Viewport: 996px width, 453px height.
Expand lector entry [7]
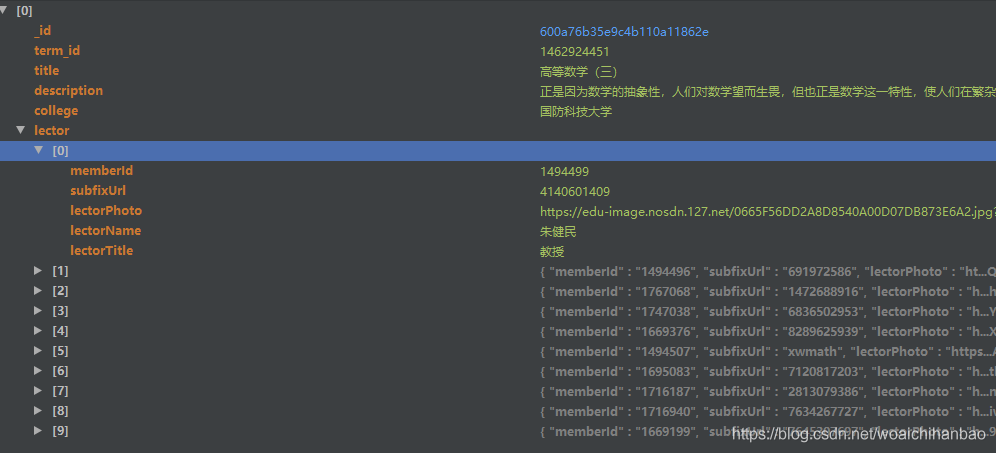tap(38, 391)
